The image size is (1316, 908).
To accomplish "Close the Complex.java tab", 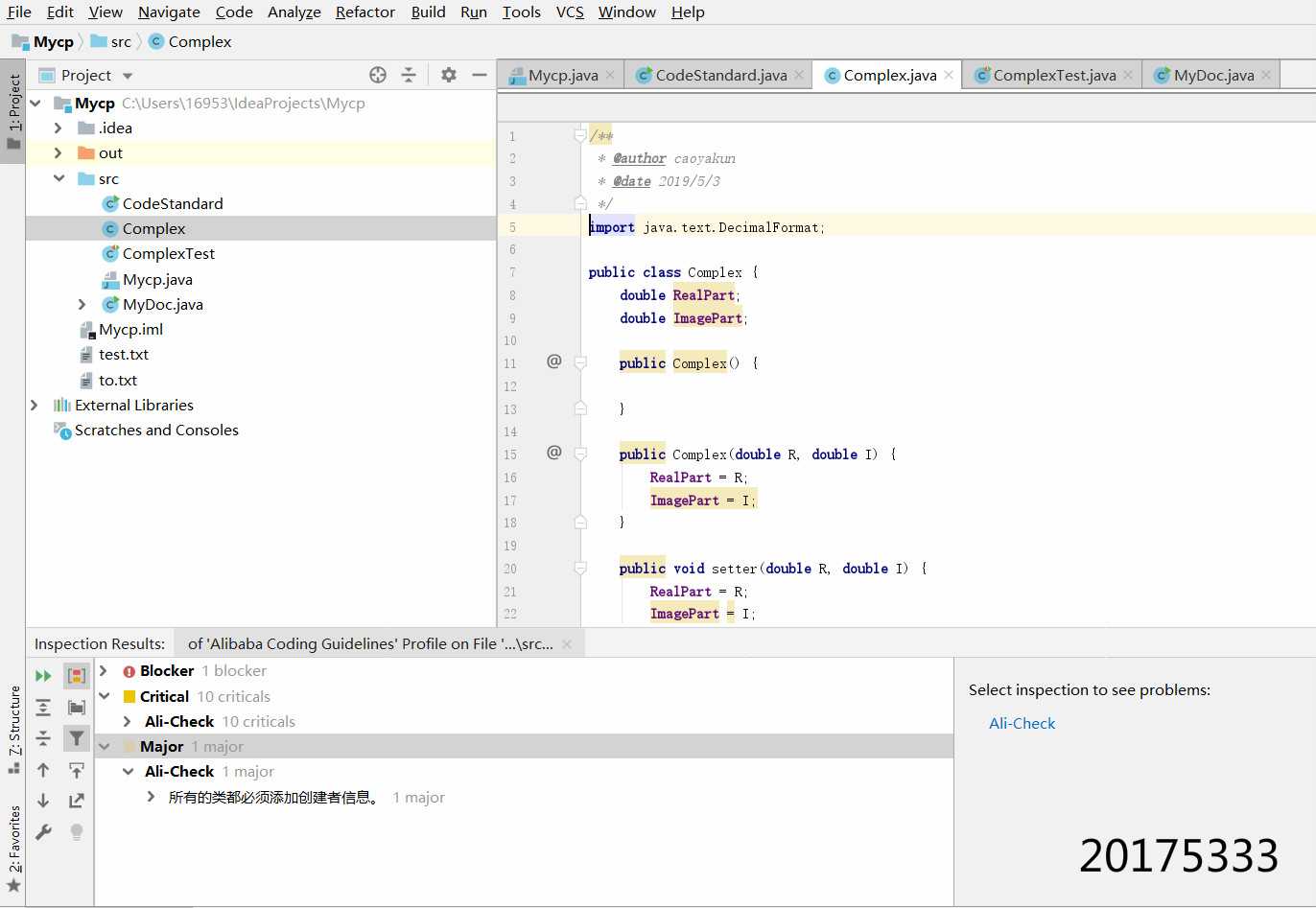I will pyautogui.click(x=949, y=75).
